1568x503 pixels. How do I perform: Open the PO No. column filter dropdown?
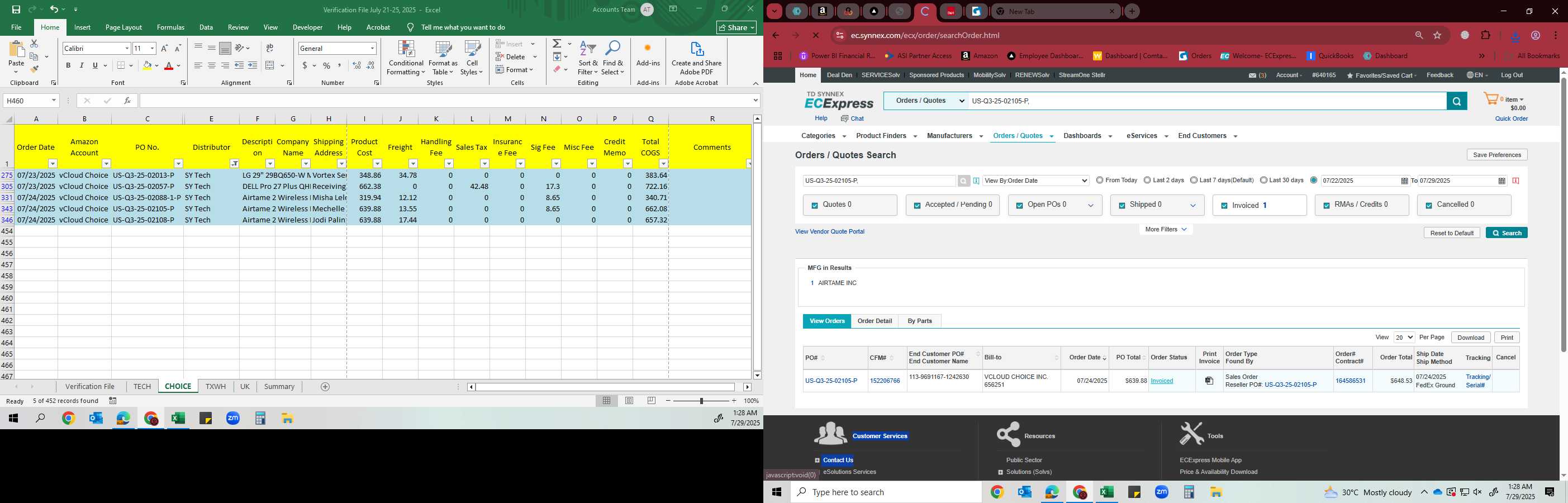(178, 164)
